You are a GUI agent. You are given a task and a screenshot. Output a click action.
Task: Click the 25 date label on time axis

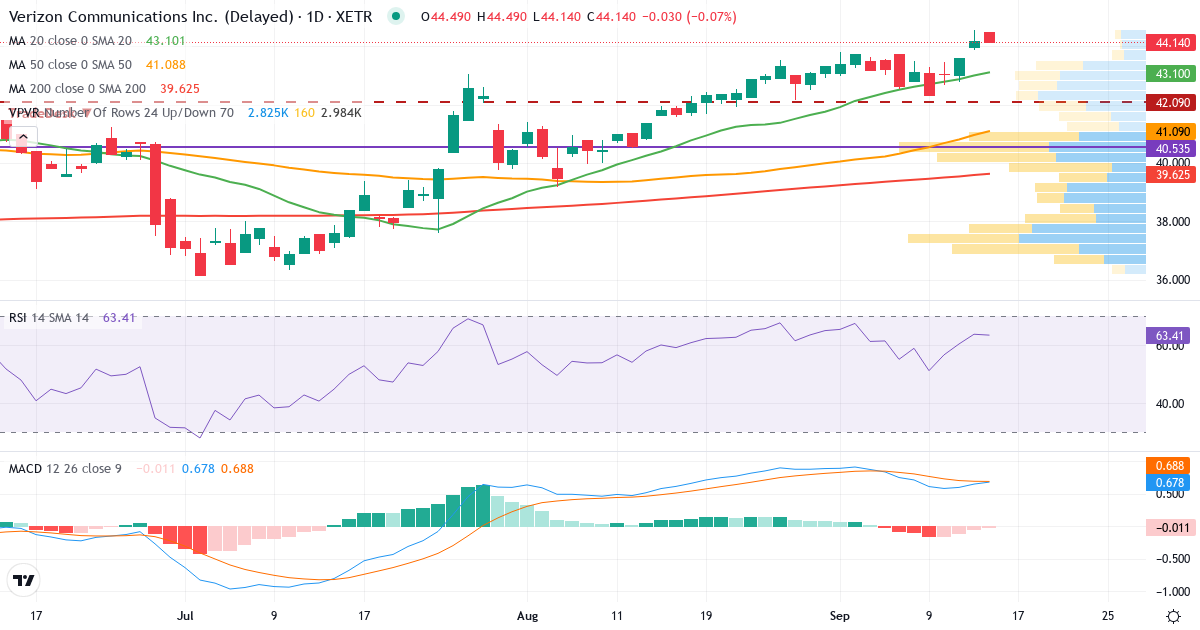tap(1108, 616)
